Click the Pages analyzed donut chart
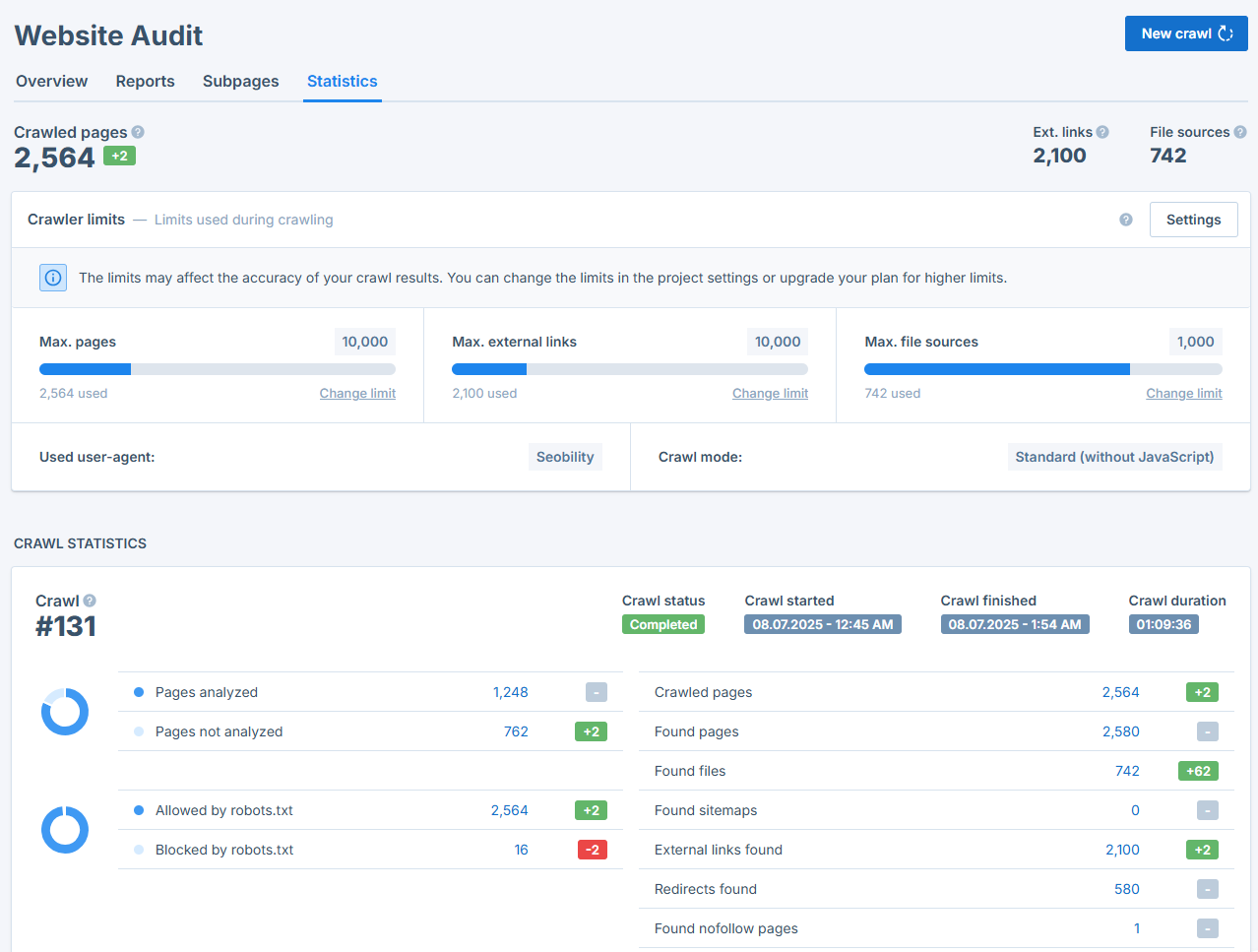 point(65,712)
